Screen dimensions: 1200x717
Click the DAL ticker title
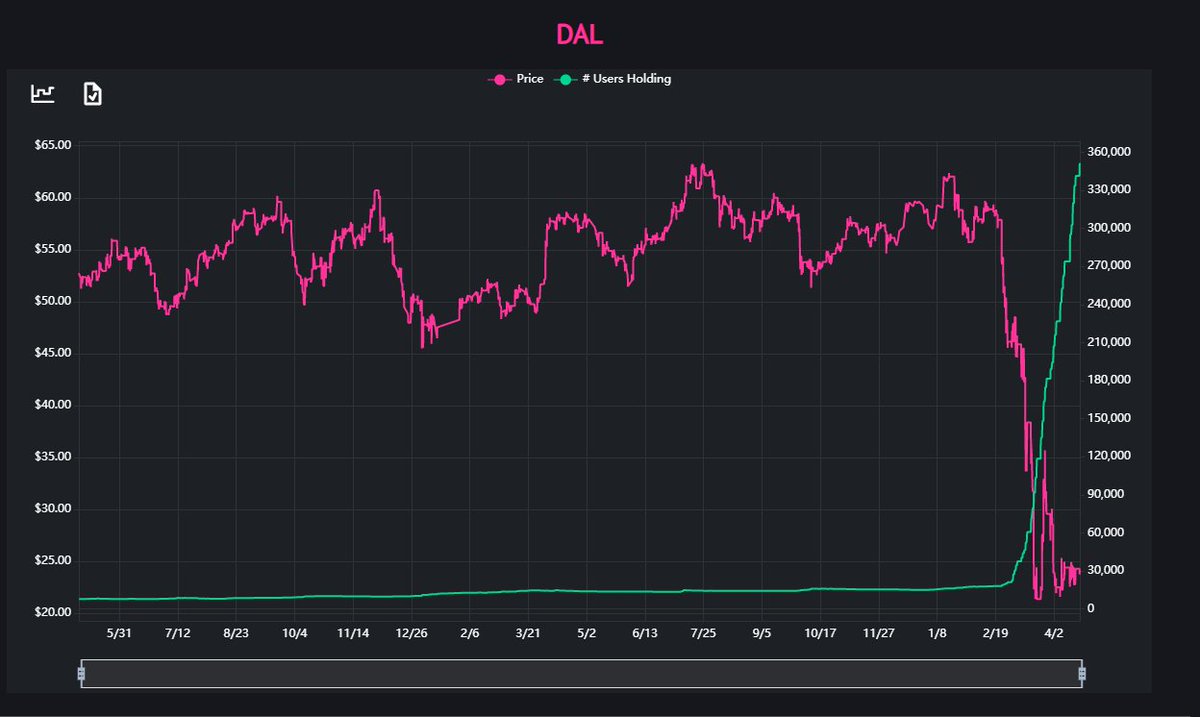[x=580, y=36]
